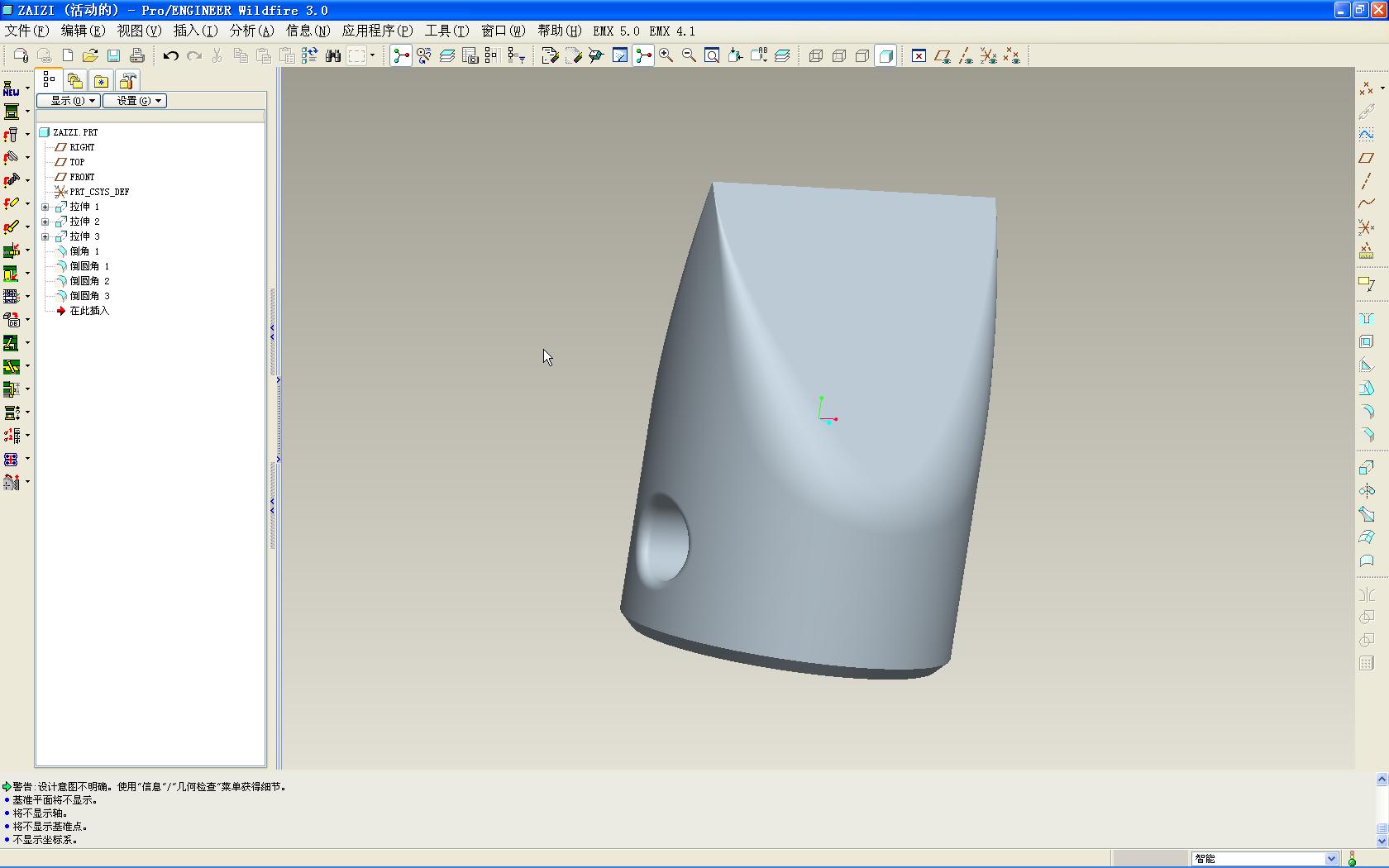Click the Undo arrow in toolbar
1389x868 pixels.
point(170,55)
